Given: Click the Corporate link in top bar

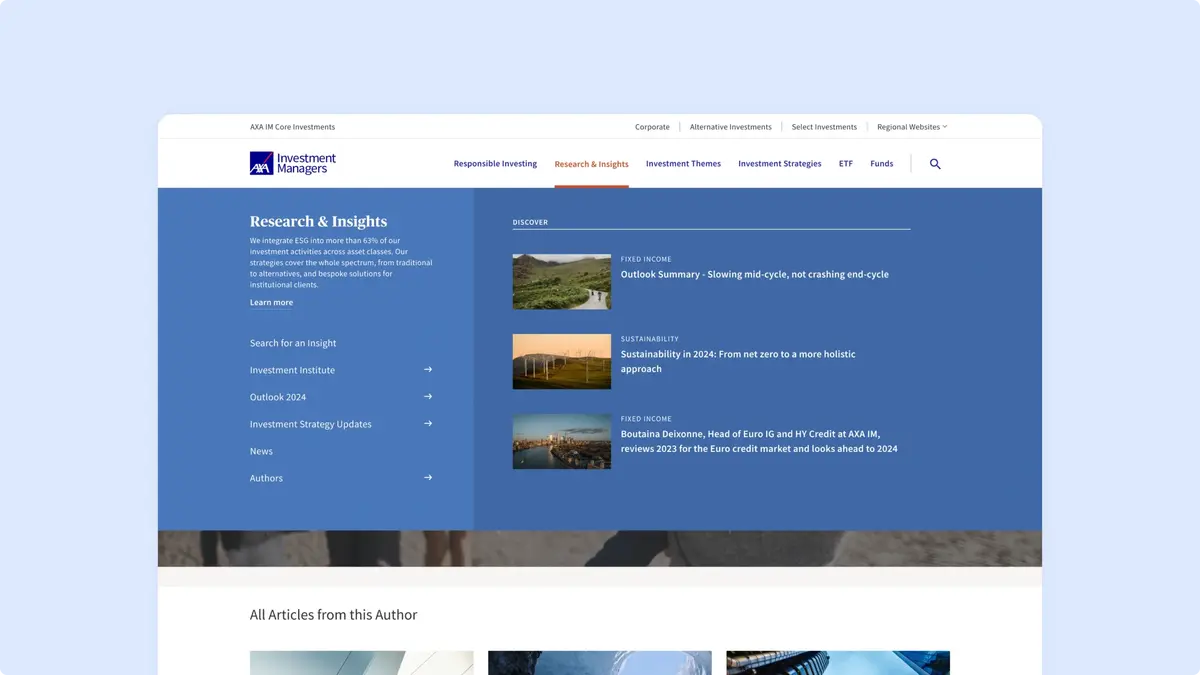Looking at the screenshot, I should click(652, 127).
